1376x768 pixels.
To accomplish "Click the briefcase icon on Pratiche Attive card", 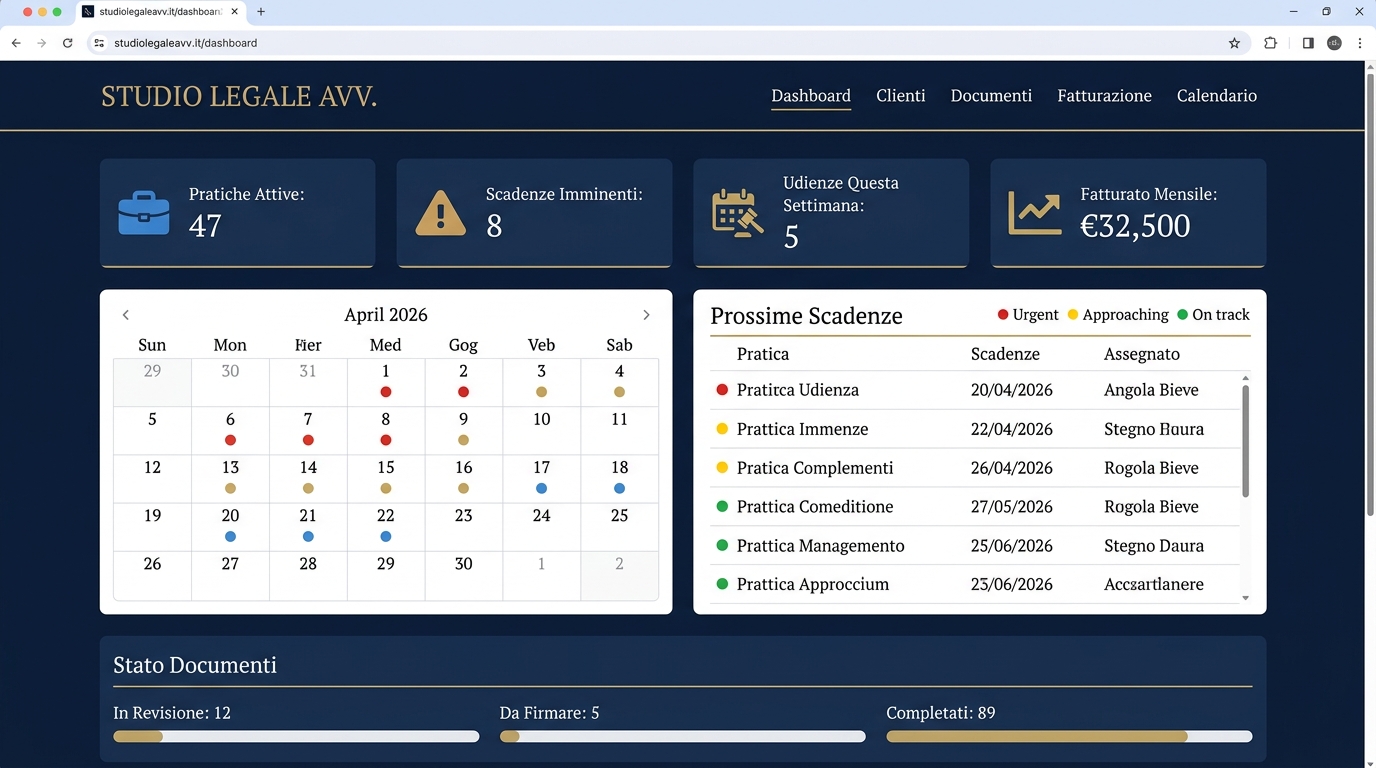I will [x=143, y=212].
